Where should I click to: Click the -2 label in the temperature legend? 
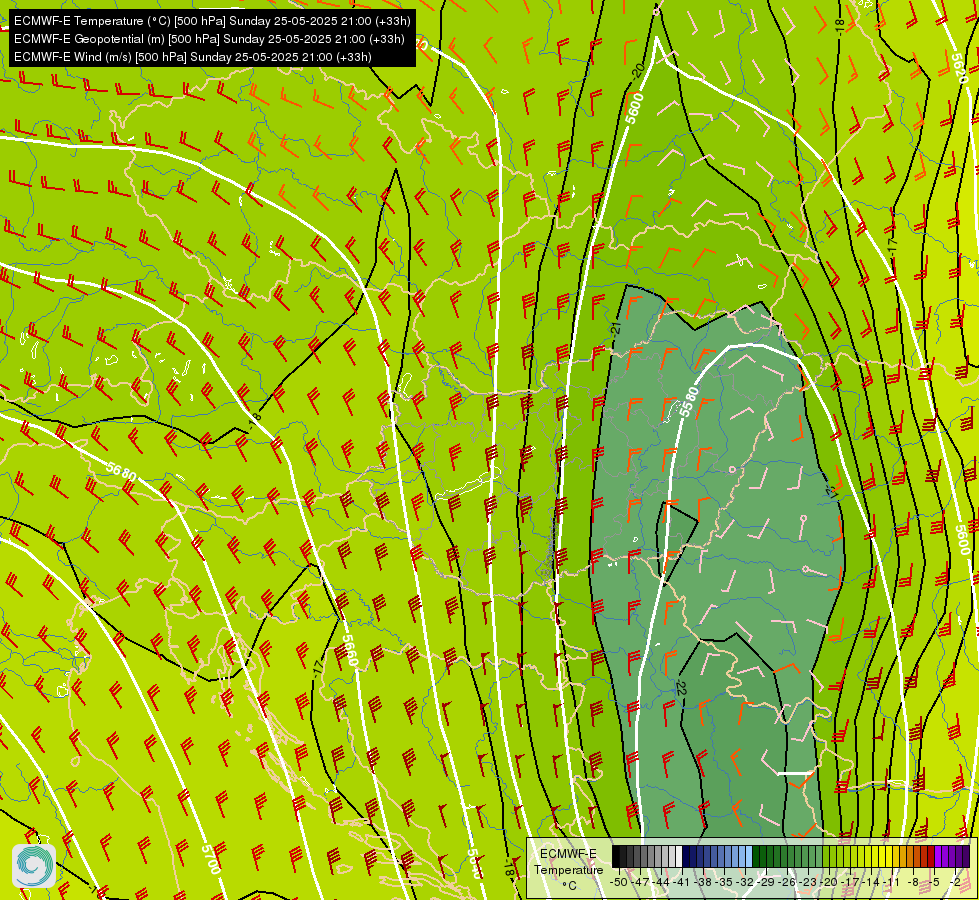tap(955, 882)
